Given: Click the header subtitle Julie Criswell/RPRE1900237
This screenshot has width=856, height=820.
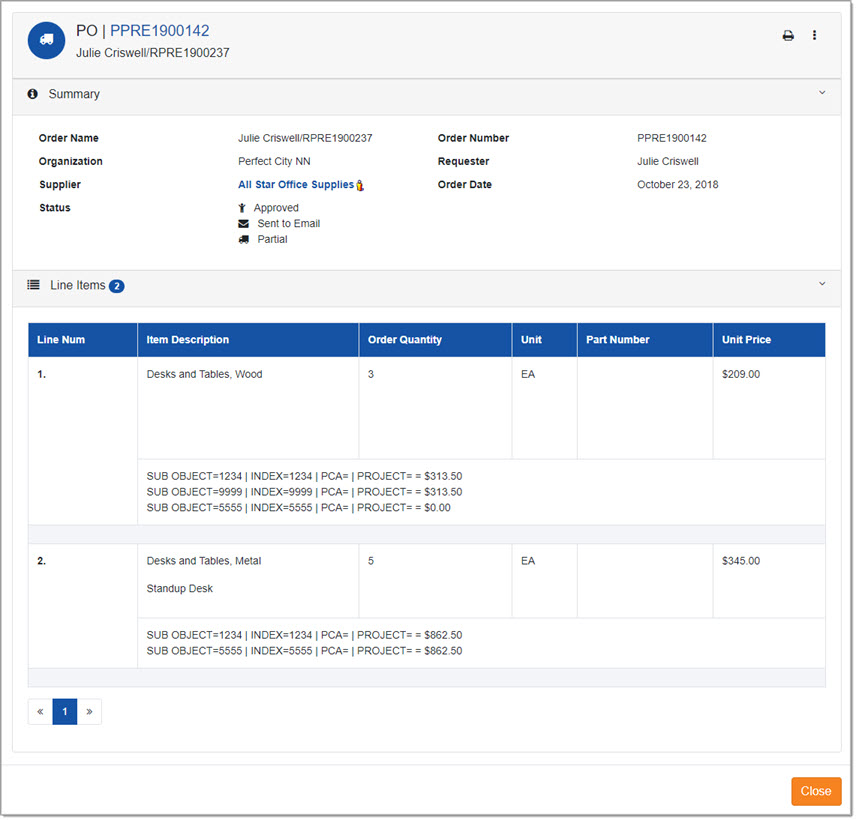Looking at the screenshot, I should point(152,53).
